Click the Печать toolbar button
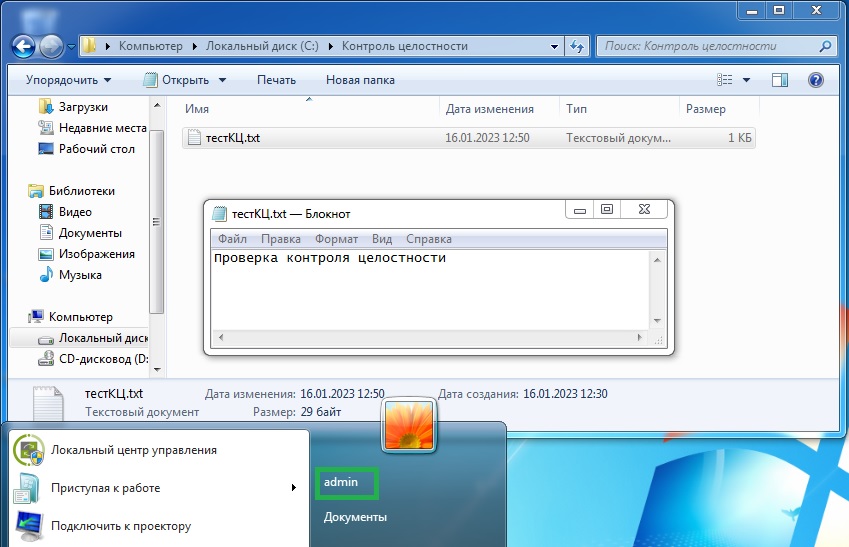The height and width of the screenshot is (547, 849). pos(276,80)
